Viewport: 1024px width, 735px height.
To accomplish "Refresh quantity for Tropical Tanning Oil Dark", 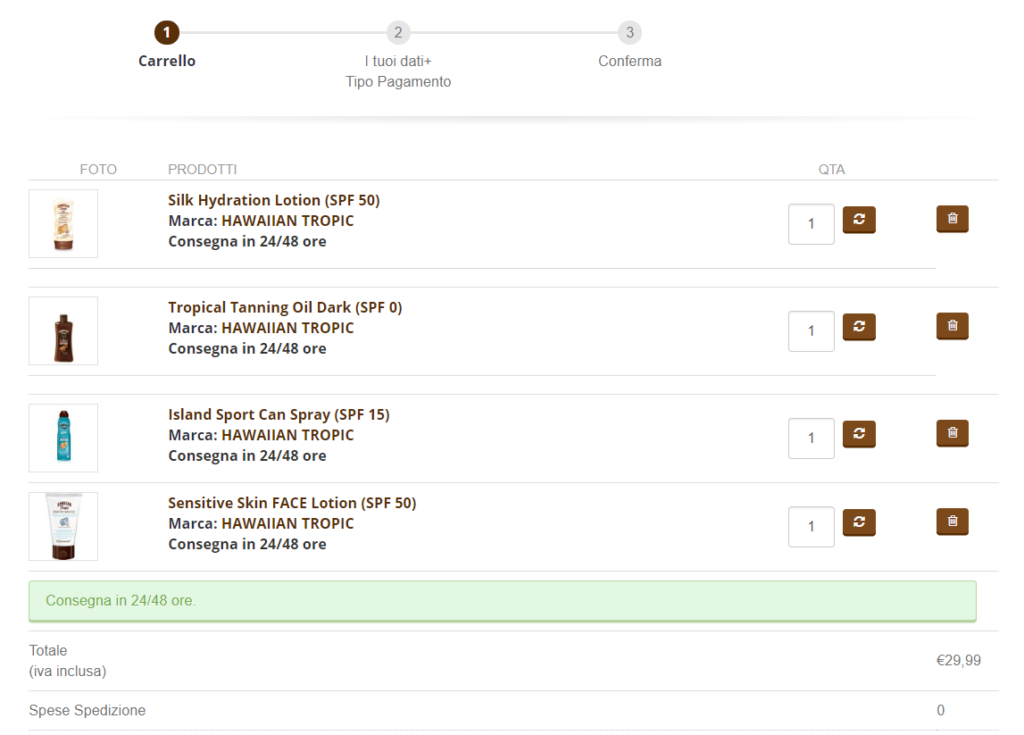I will (x=859, y=327).
